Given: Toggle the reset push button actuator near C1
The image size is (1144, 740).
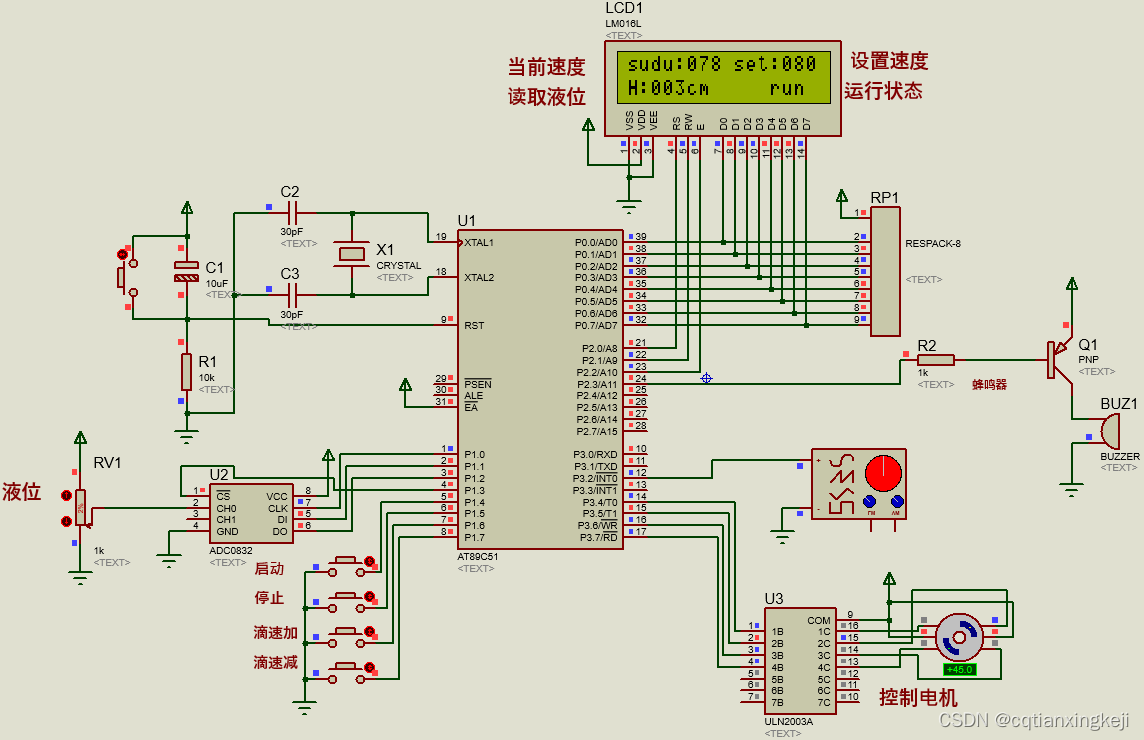Looking at the screenshot, I should pyautogui.click(x=122, y=255).
